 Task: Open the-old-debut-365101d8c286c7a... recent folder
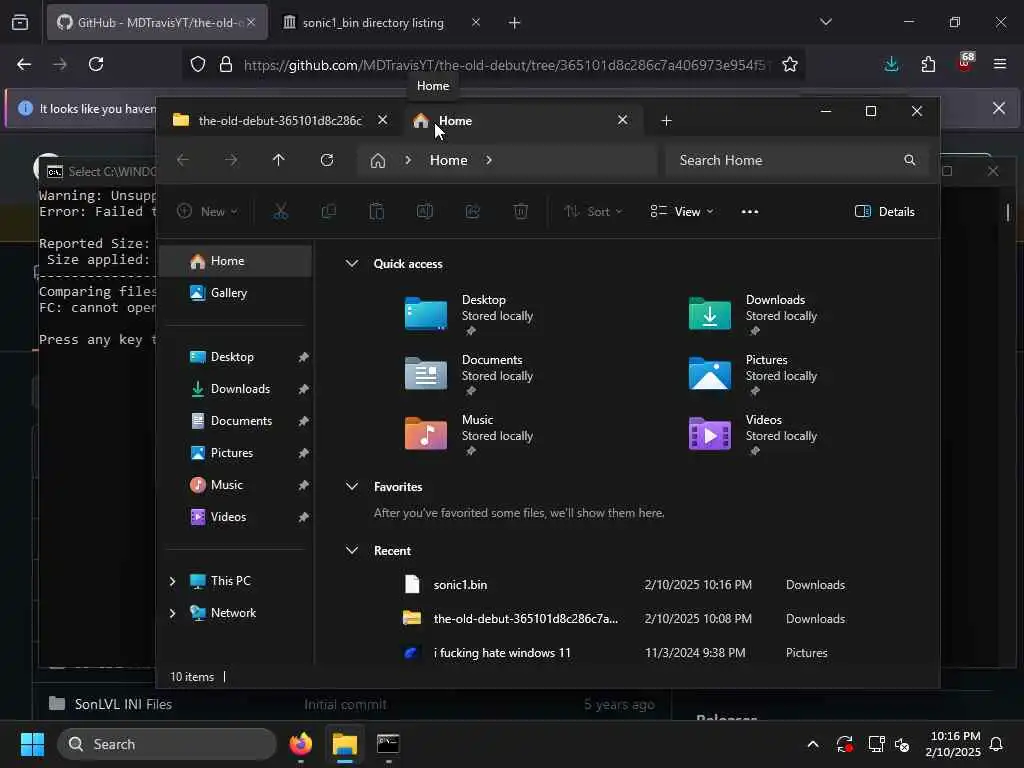coord(624,618)
